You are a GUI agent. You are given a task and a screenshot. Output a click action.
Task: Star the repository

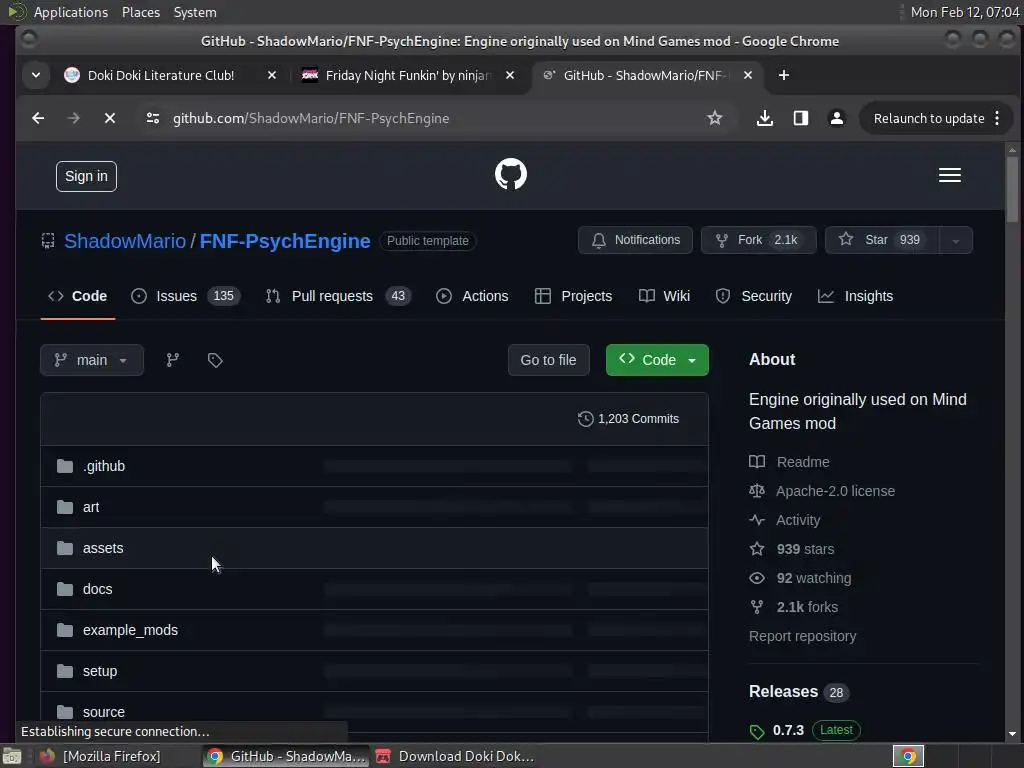click(x=882, y=240)
